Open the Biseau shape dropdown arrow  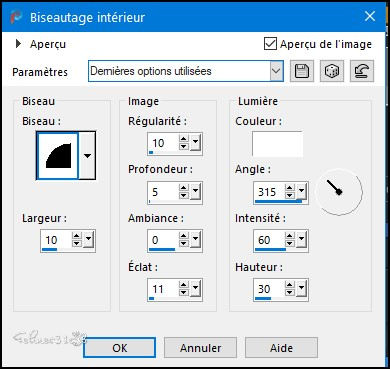(87, 156)
